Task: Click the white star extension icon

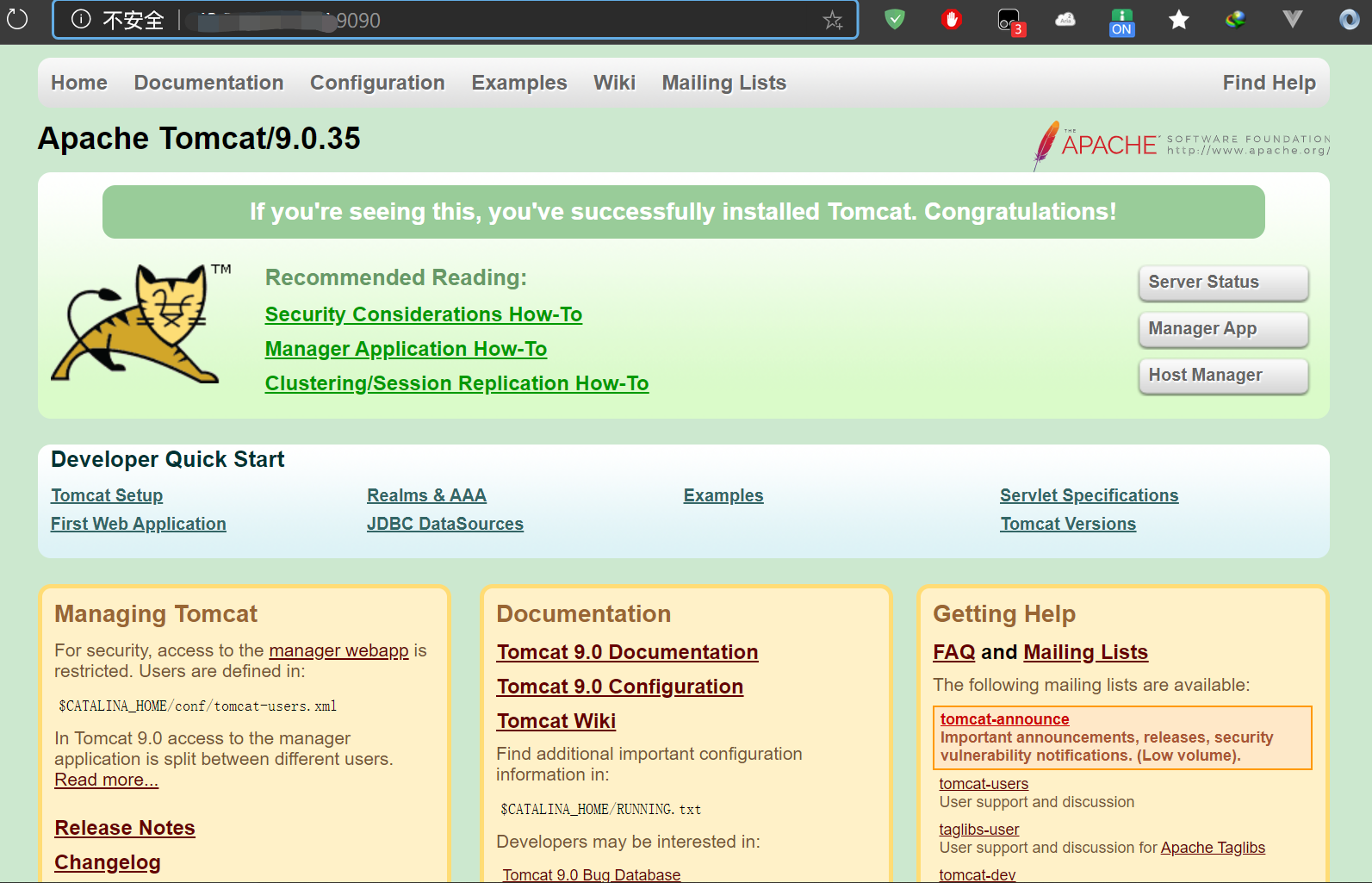Action: (x=1178, y=19)
